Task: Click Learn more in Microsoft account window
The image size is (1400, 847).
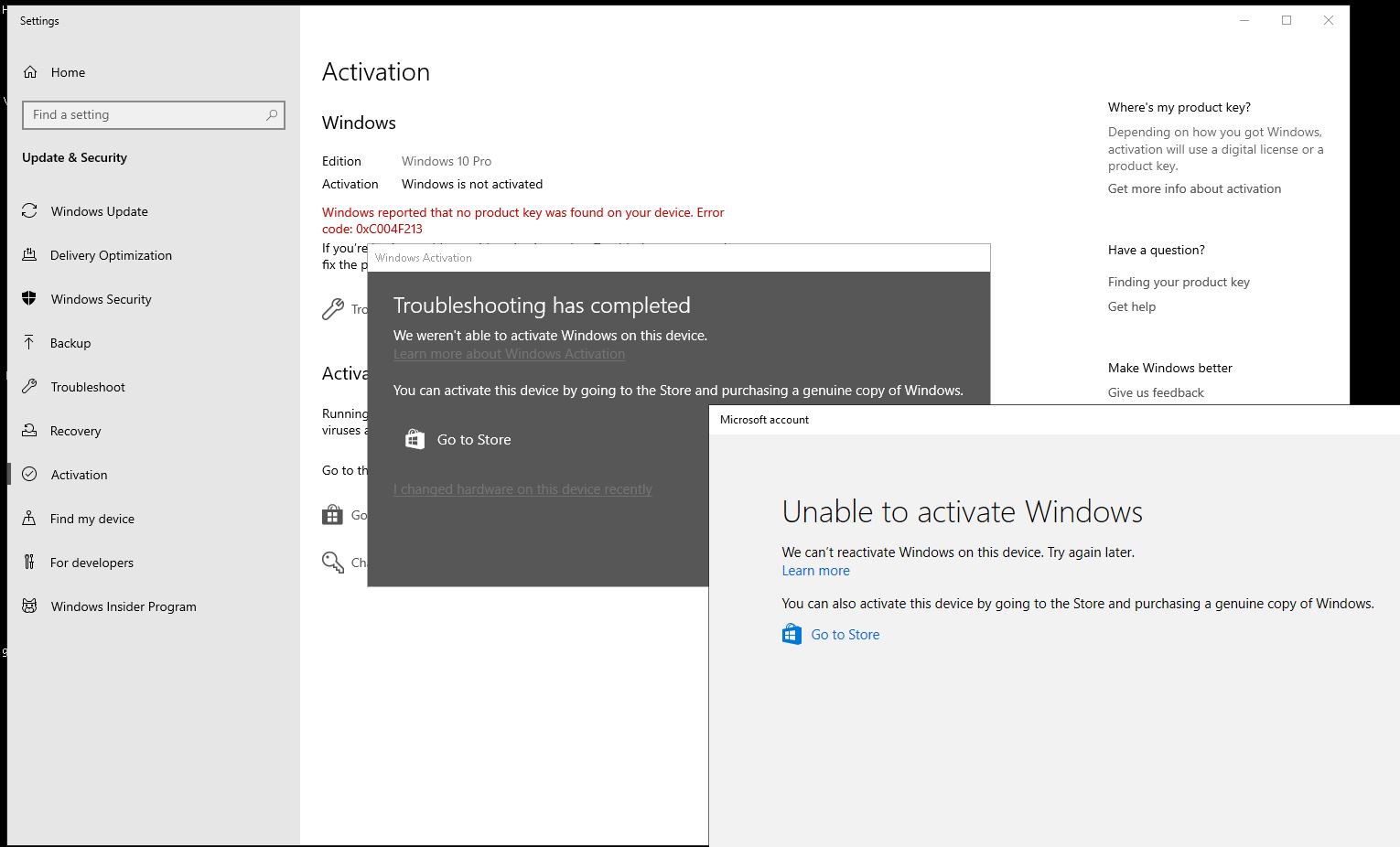Action: pos(815,571)
